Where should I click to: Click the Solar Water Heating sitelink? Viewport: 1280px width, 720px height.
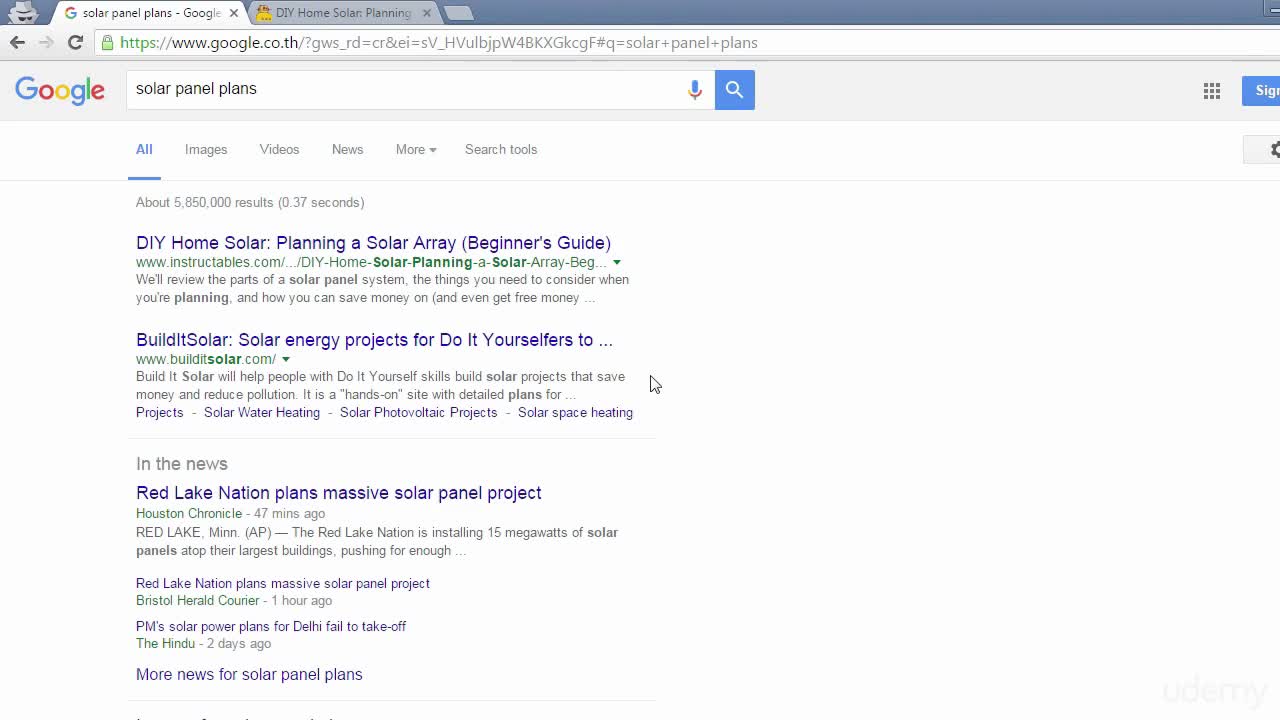pyautogui.click(x=262, y=412)
